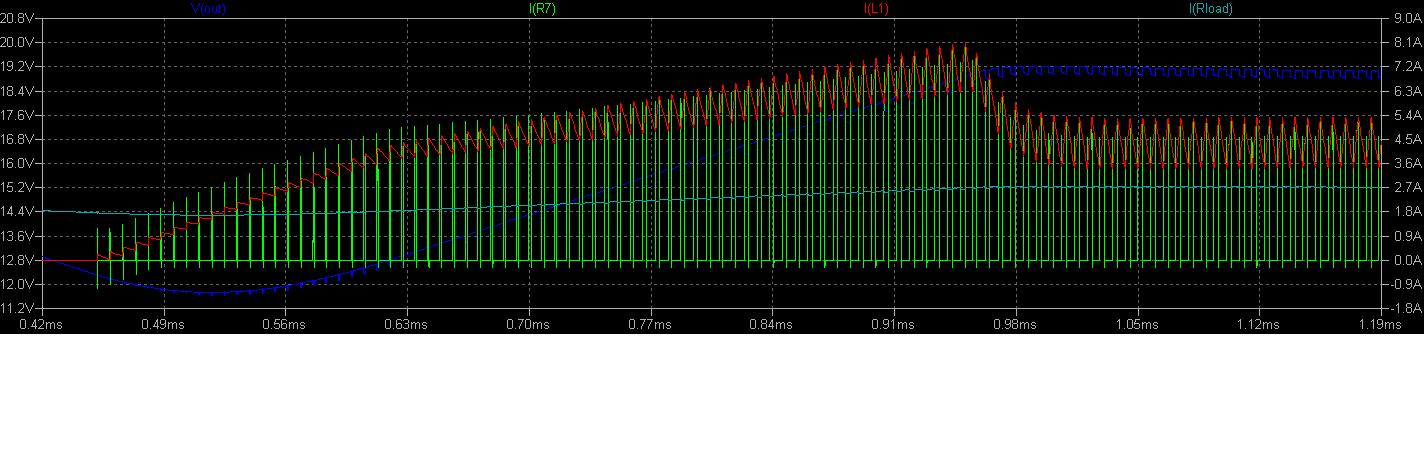Click the 0.70ms time axis label

(x=529, y=325)
